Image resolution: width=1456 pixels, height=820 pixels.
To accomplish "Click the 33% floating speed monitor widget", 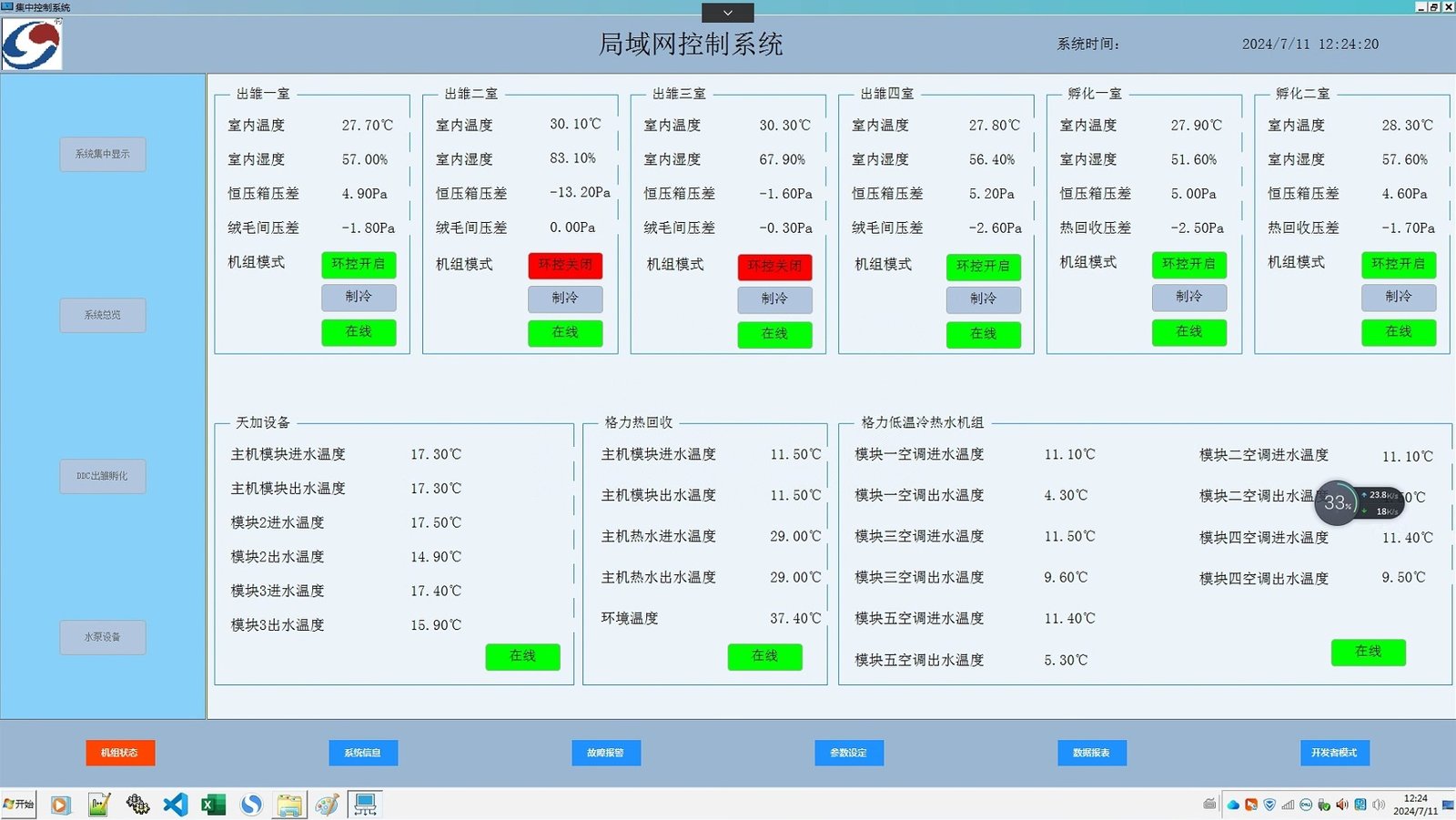I will tap(1337, 502).
